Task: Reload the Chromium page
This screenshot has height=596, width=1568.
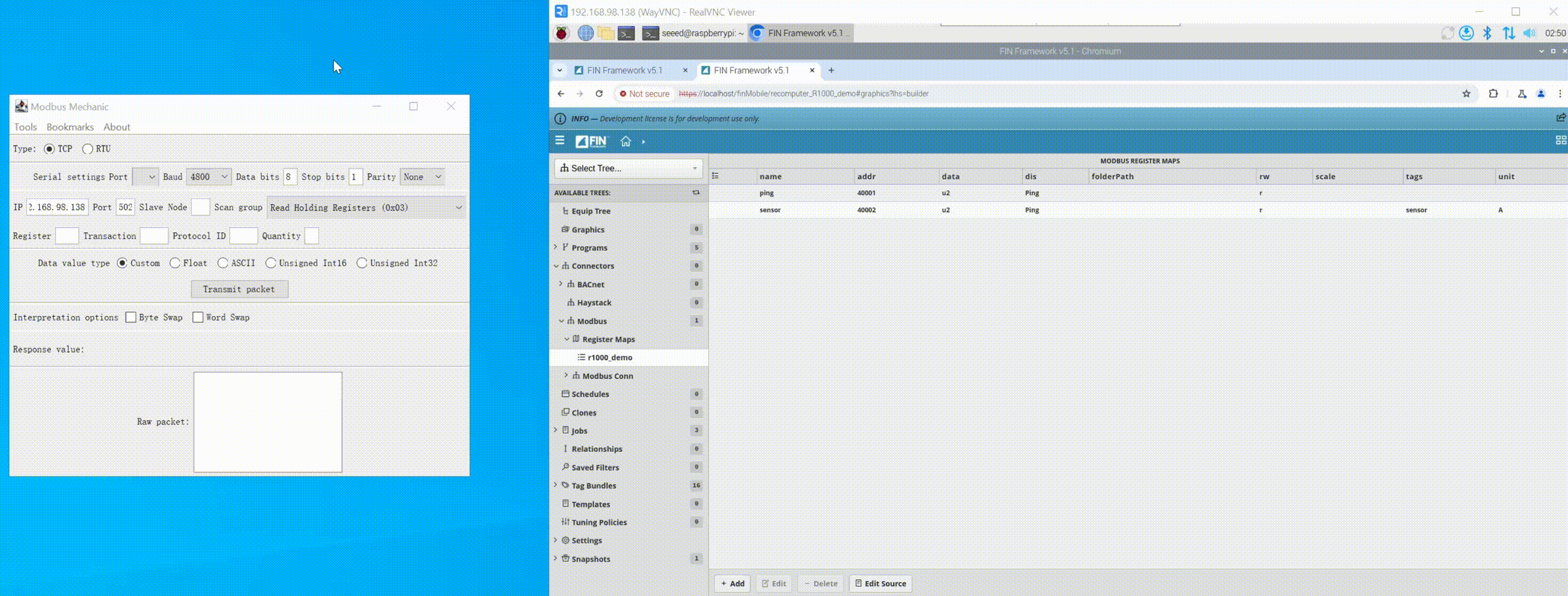Action: [x=598, y=94]
